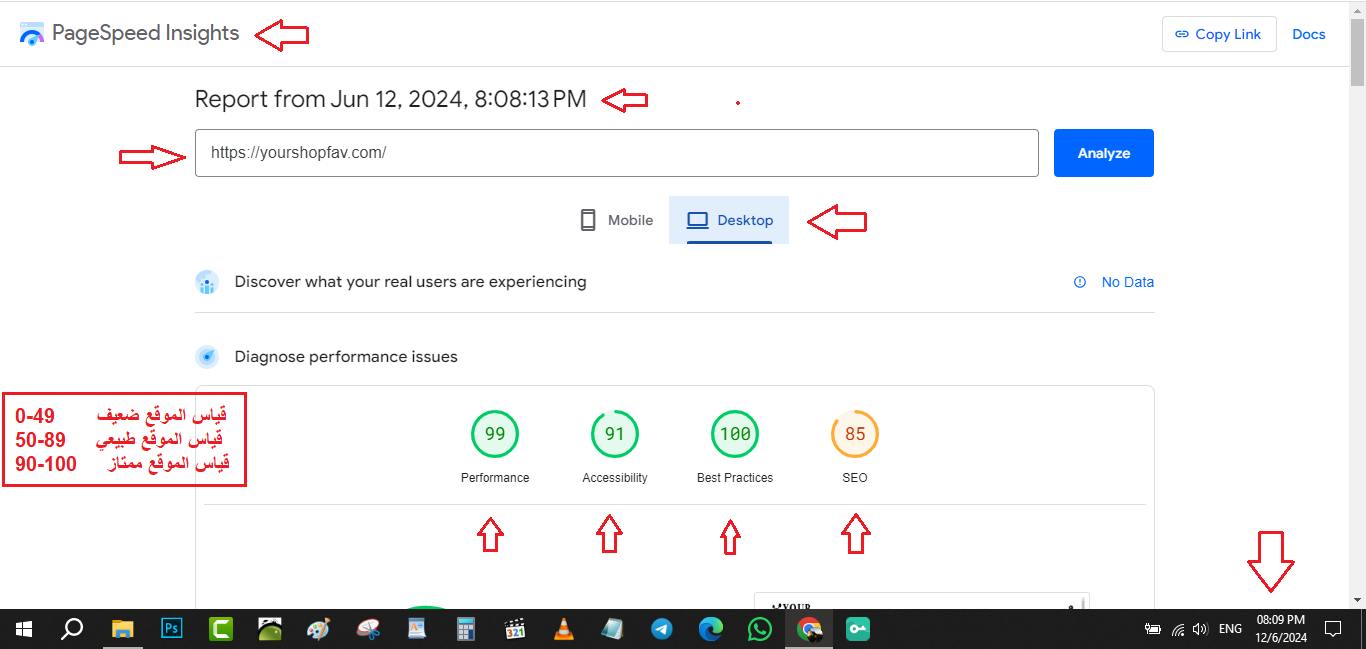Open the volume control in system tray
Screen dimensions: 1366x649
[x=1200, y=629]
